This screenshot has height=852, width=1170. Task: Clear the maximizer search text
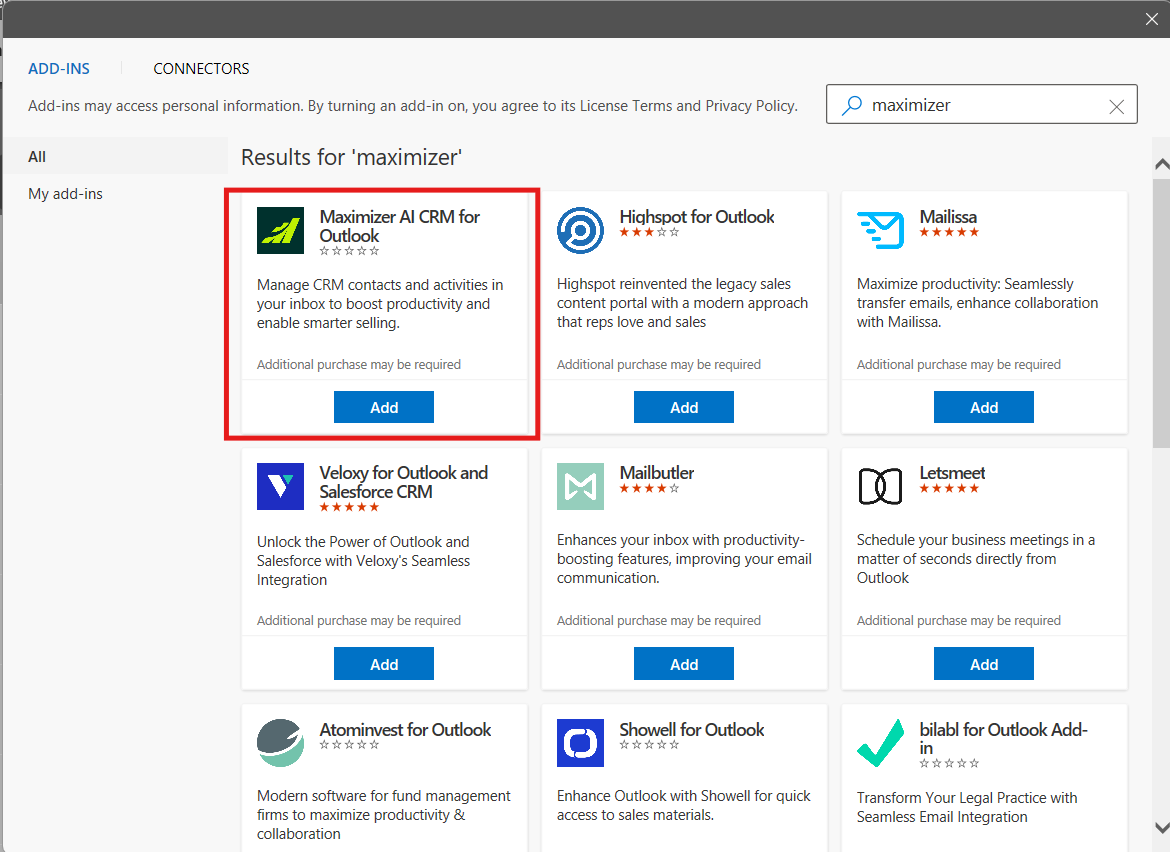[x=1116, y=107]
